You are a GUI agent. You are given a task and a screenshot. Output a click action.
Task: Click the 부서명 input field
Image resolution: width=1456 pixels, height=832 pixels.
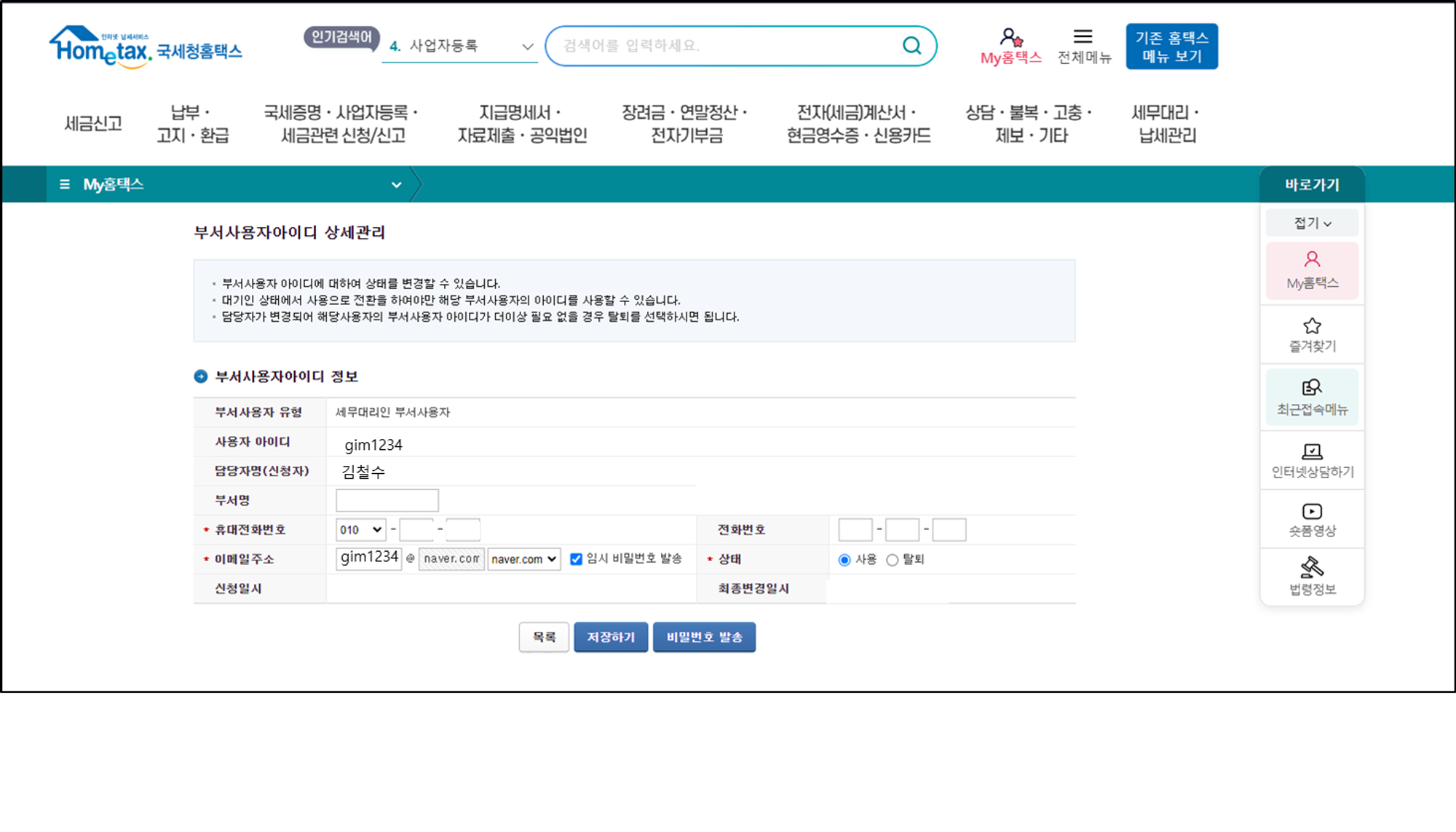[387, 500]
